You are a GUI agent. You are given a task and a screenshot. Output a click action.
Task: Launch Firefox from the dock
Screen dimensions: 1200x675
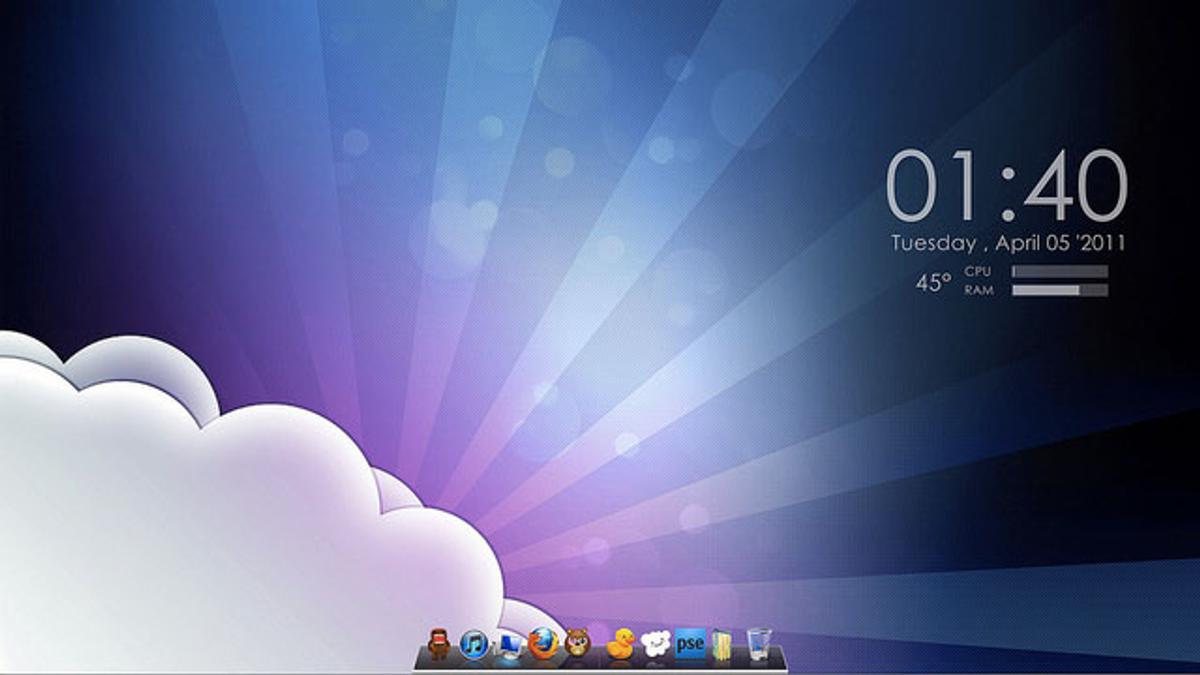point(543,644)
